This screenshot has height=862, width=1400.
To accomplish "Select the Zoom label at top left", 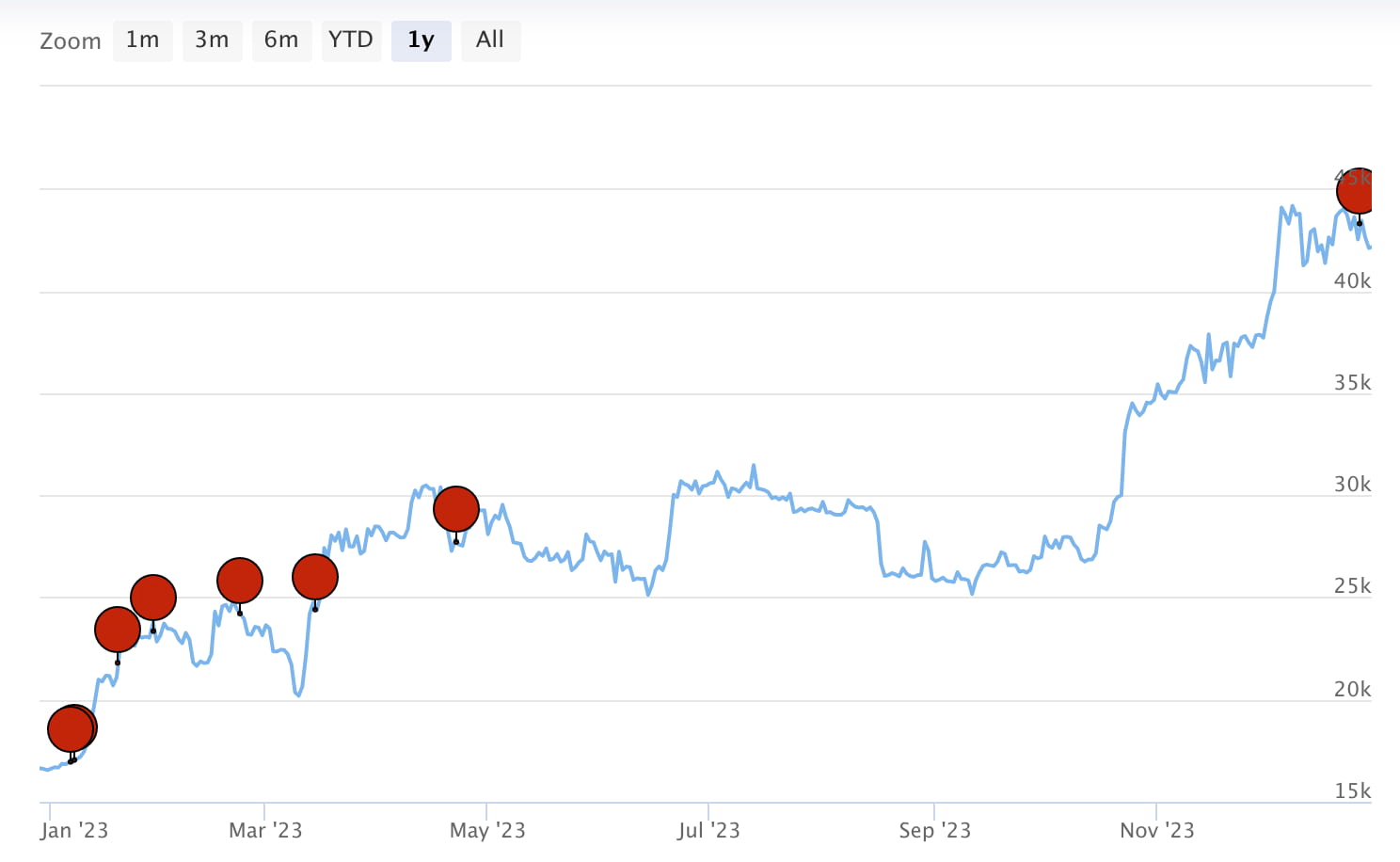I will [x=71, y=41].
